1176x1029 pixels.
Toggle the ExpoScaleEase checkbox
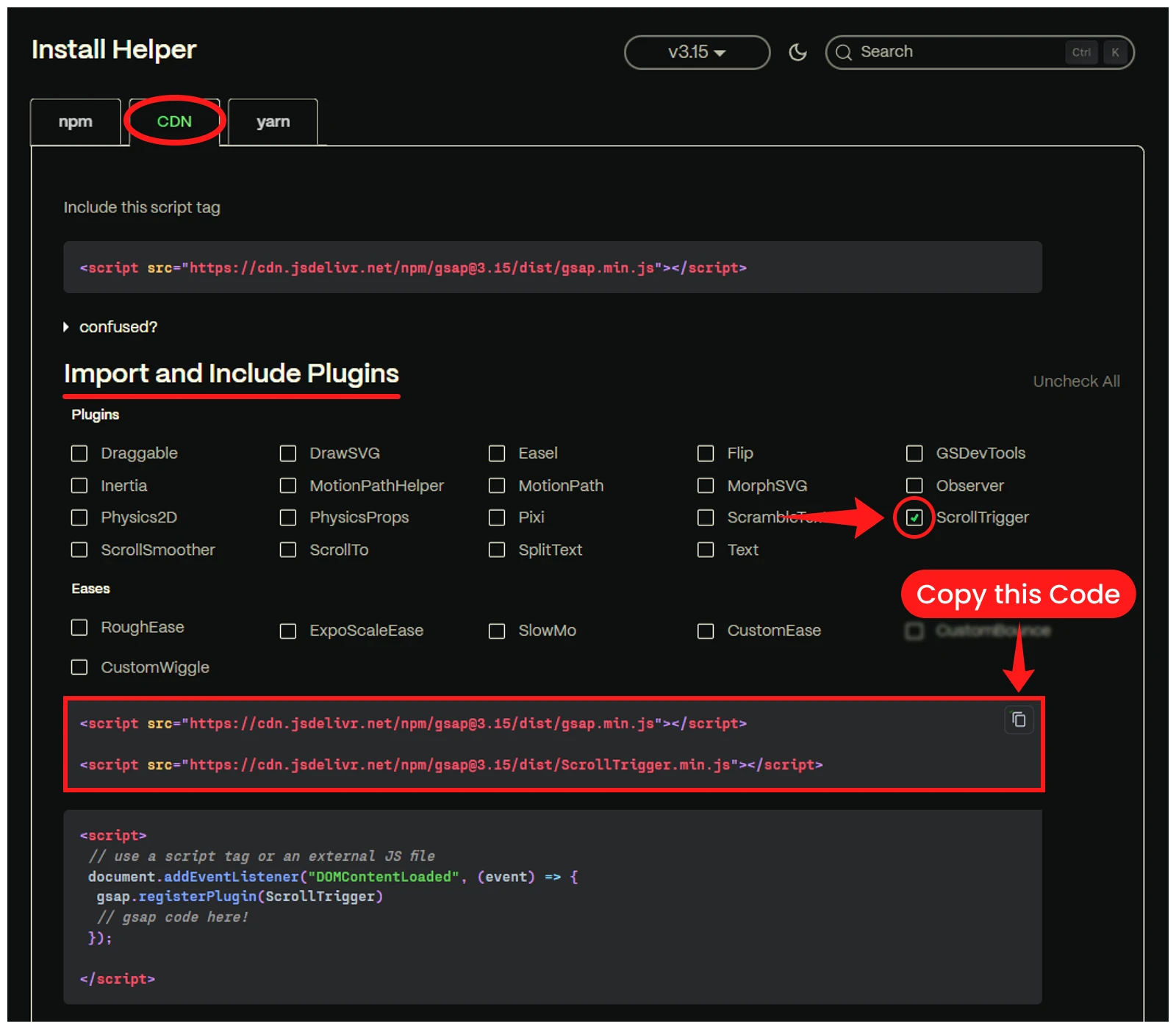click(x=288, y=631)
